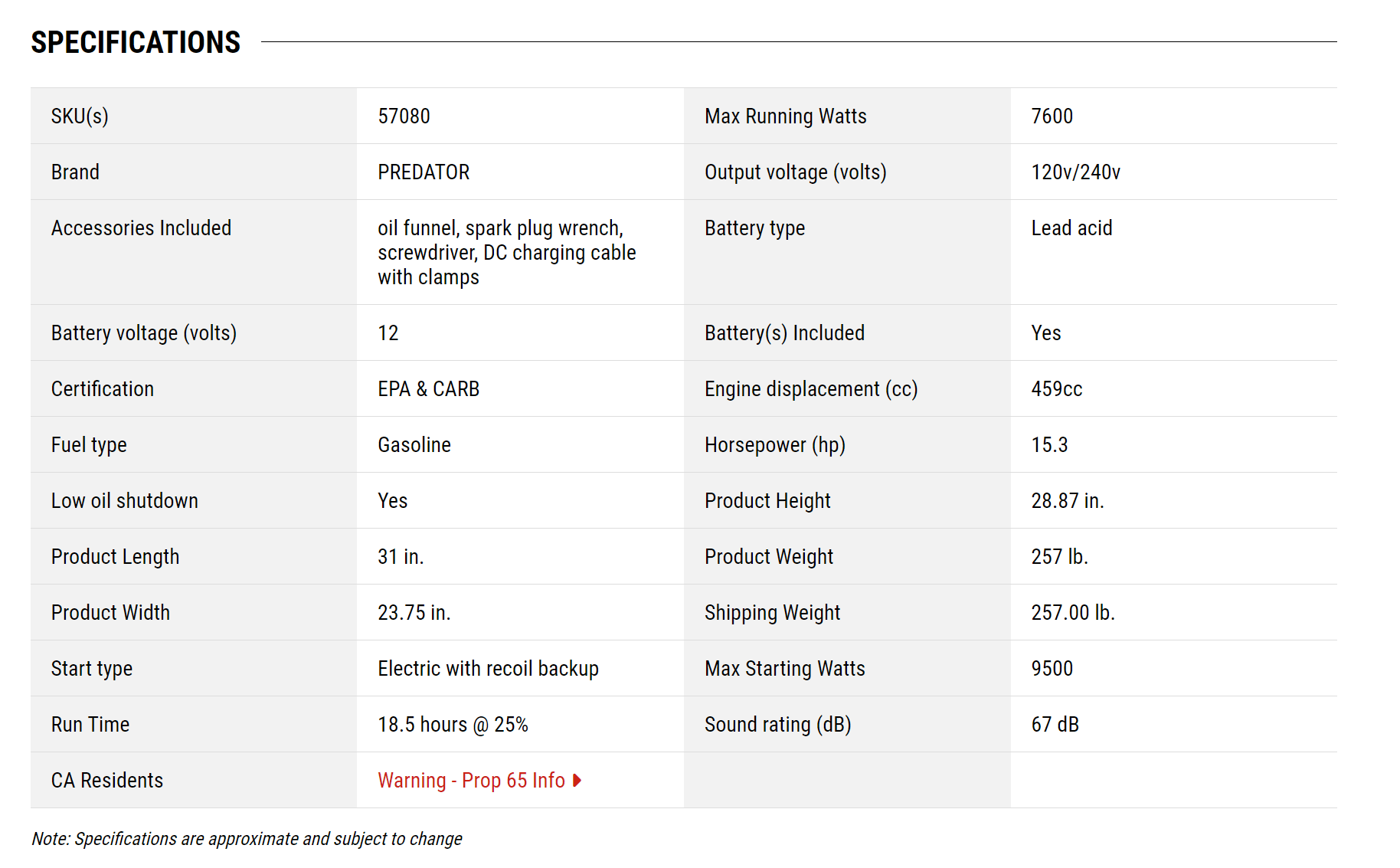The image size is (1400, 868).
Task: Select the 120v/240v output voltage value
Action: [x=1075, y=172]
